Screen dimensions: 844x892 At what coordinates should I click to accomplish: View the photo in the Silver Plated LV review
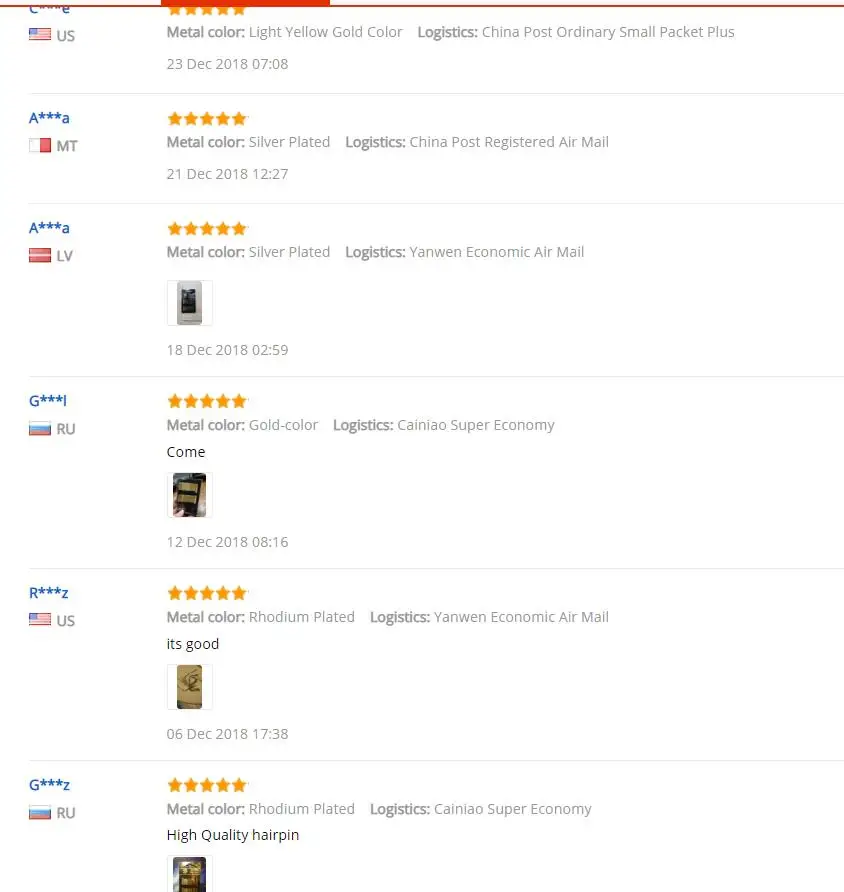point(189,303)
